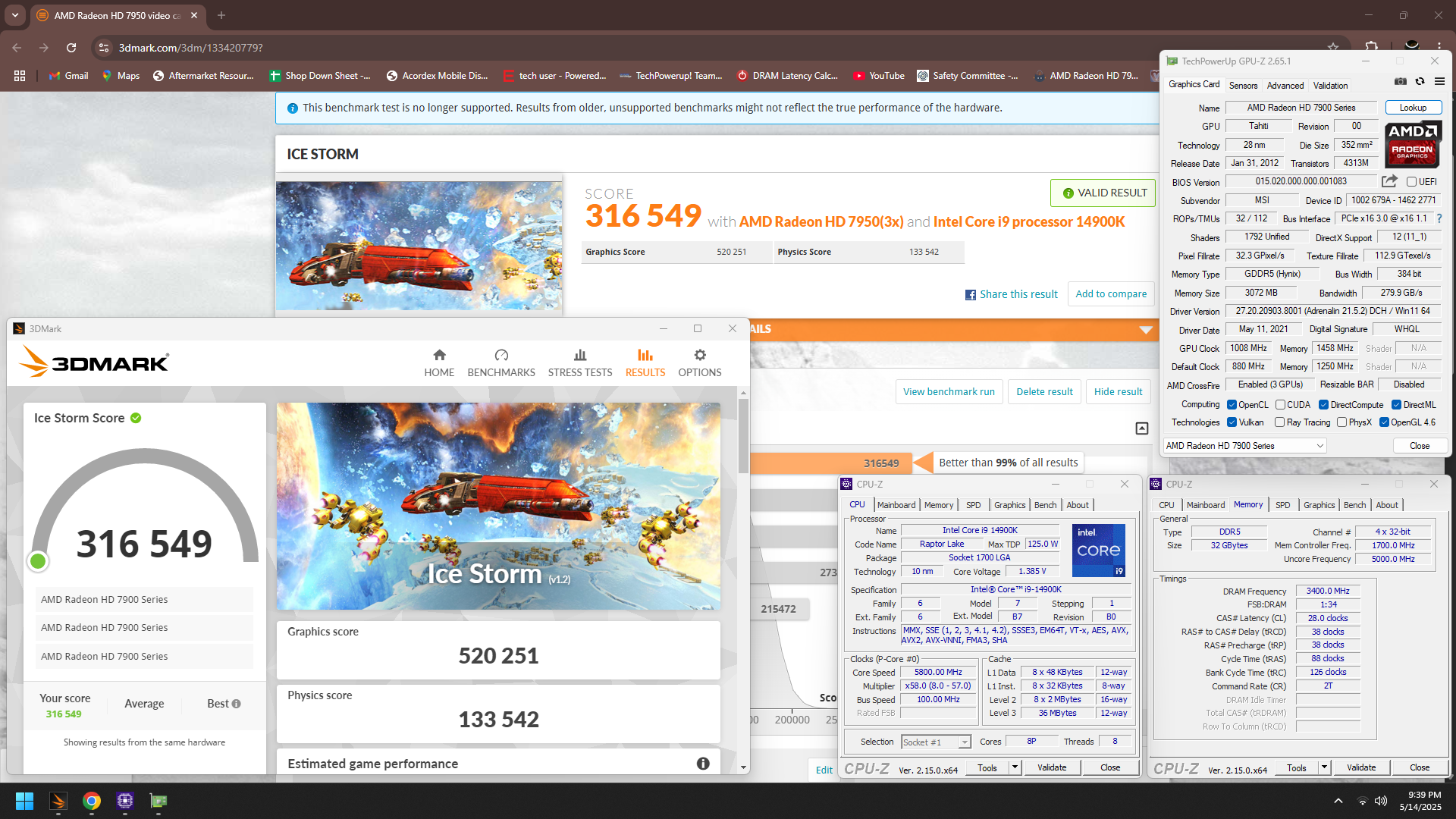Image resolution: width=1456 pixels, height=819 pixels.
Task: Collapse the orange details section arrow
Action: click(x=1146, y=330)
